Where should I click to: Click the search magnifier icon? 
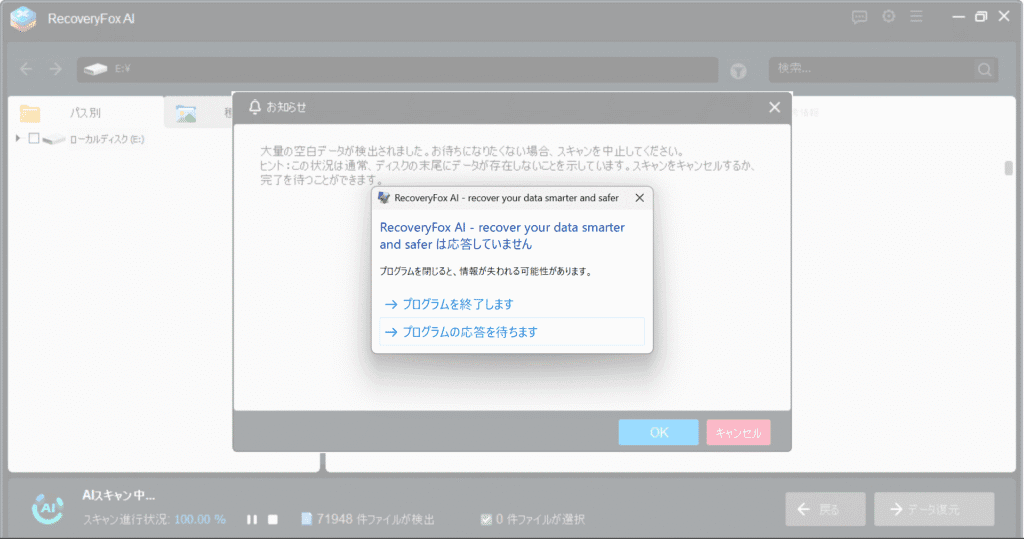pos(984,69)
